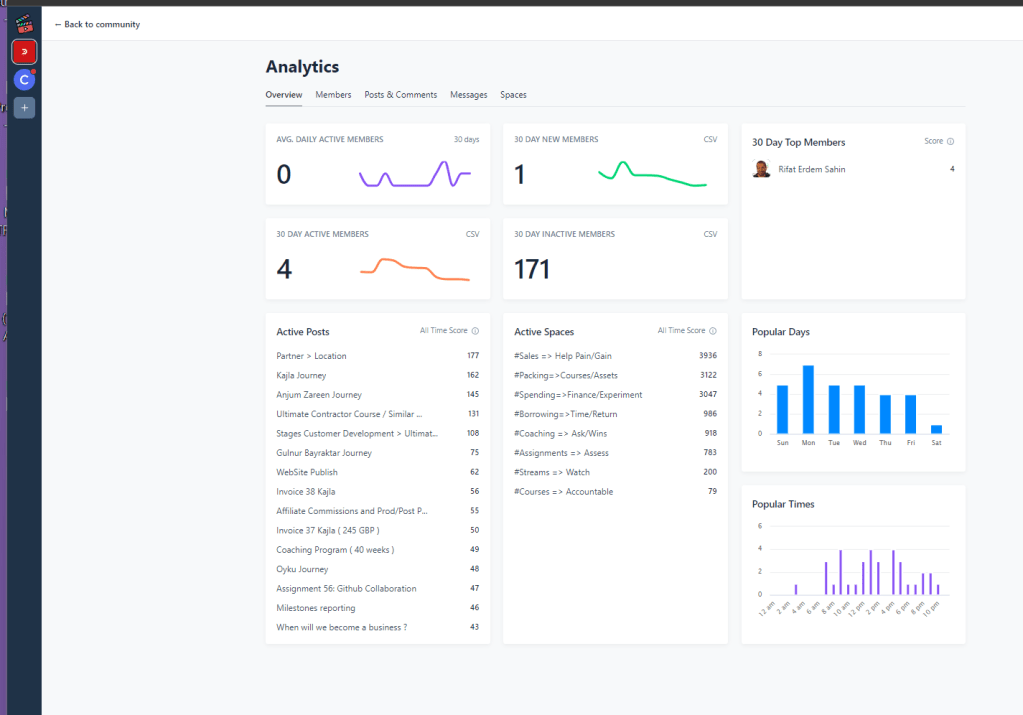Click the 171 inactive members count

pos(532,269)
